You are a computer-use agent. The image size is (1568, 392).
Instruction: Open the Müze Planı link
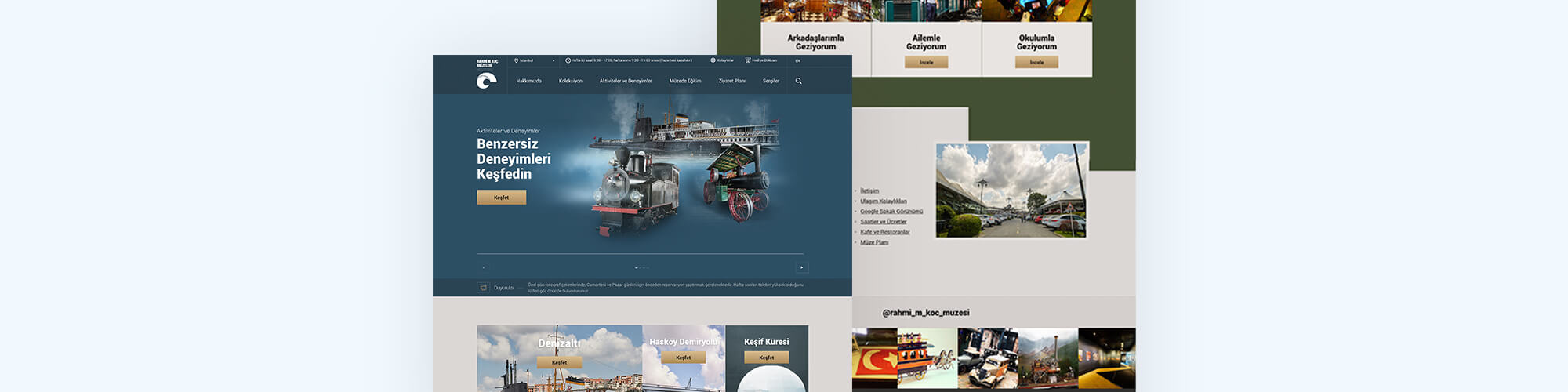coord(874,242)
